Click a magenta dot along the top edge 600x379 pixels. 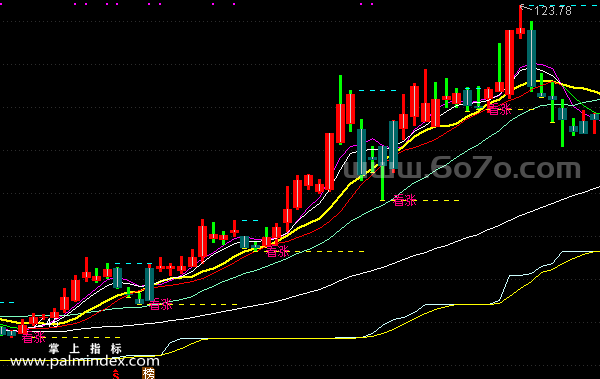(75, 4)
